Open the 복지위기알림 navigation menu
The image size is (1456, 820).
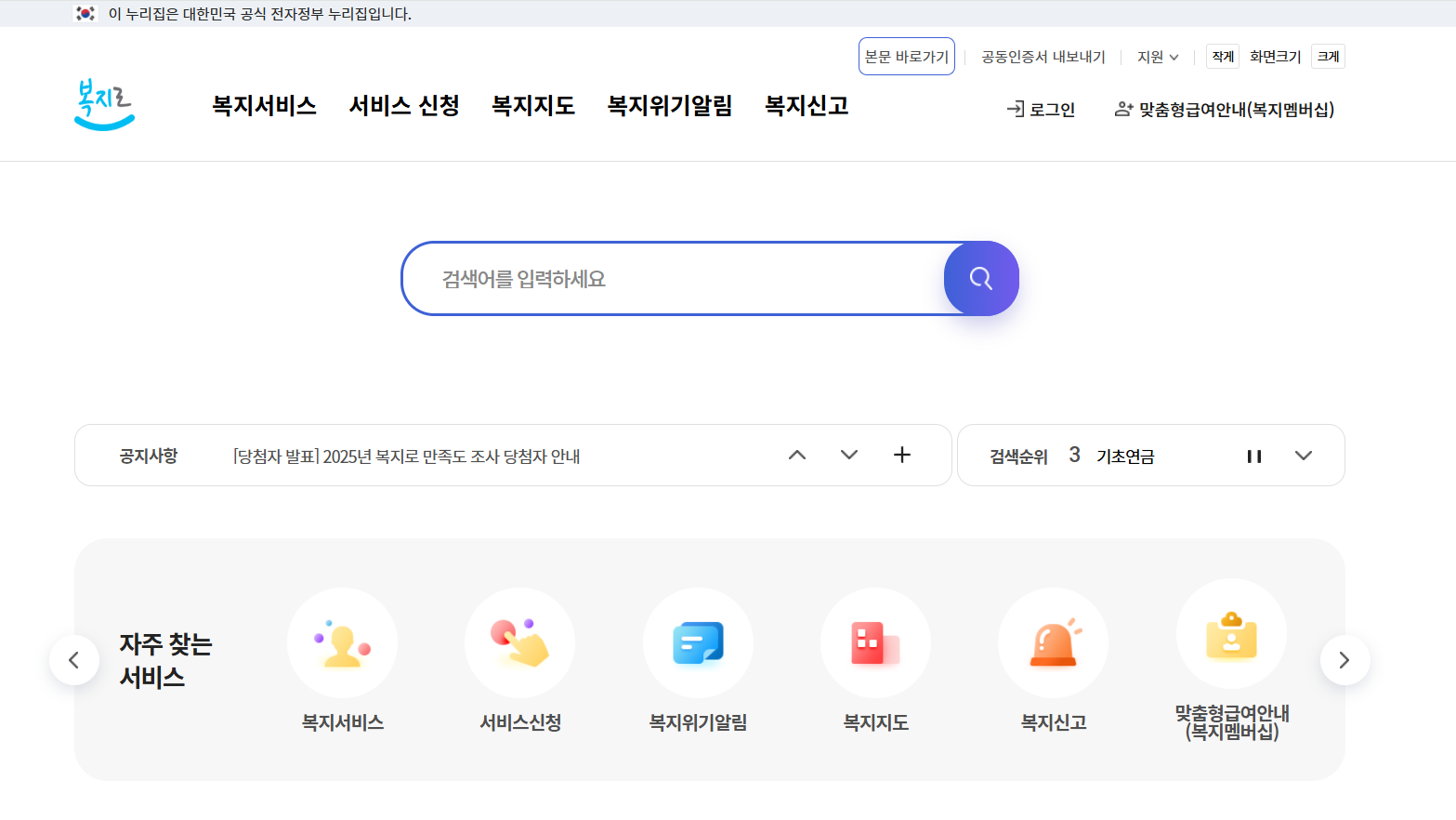point(669,106)
